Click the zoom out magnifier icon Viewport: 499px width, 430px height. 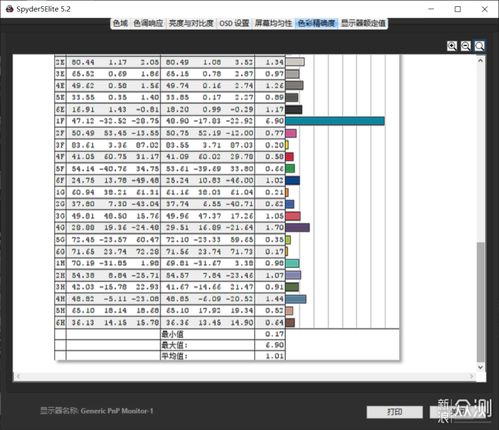pos(465,46)
